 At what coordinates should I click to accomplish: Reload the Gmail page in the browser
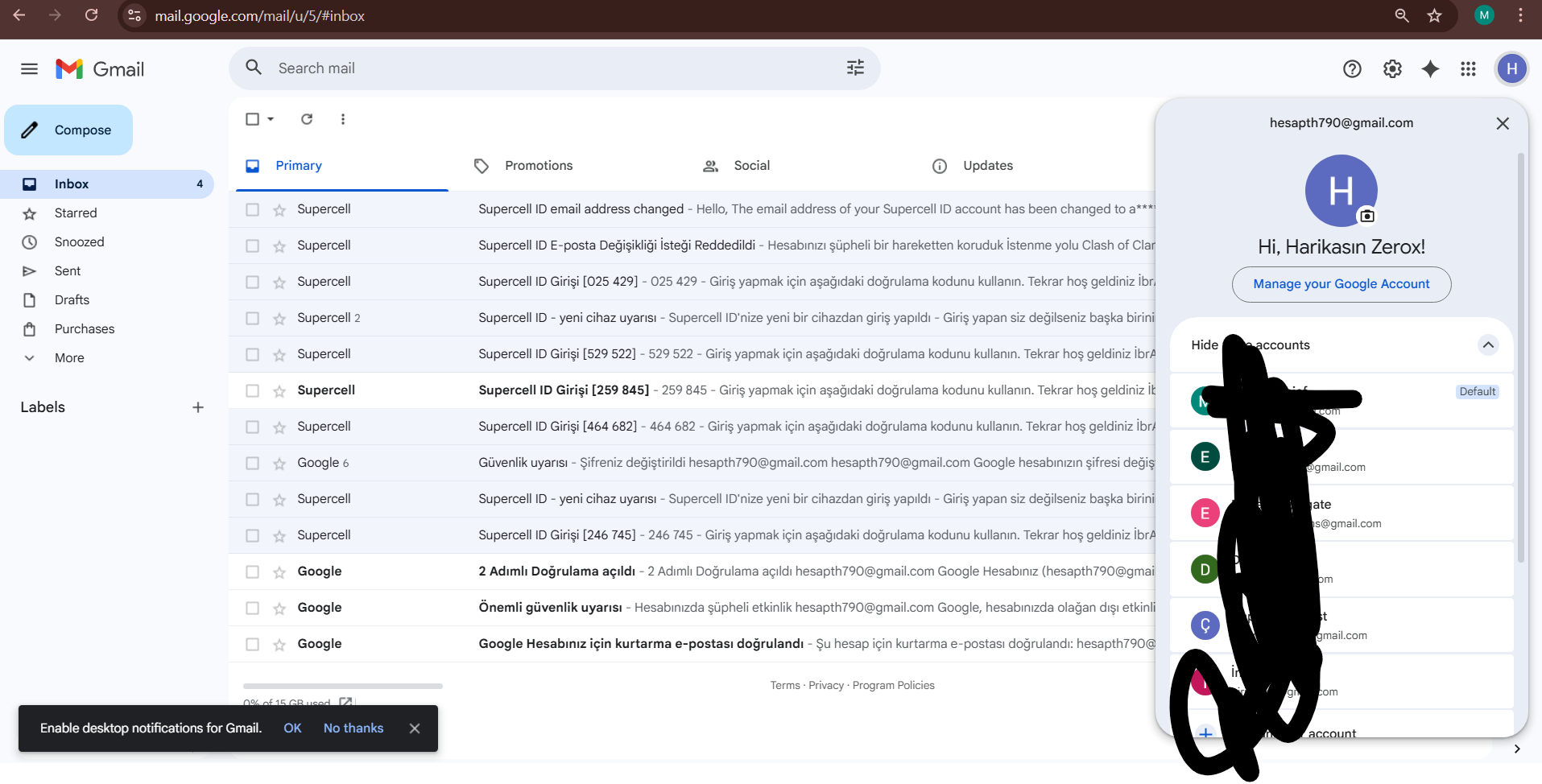[x=91, y=15]
